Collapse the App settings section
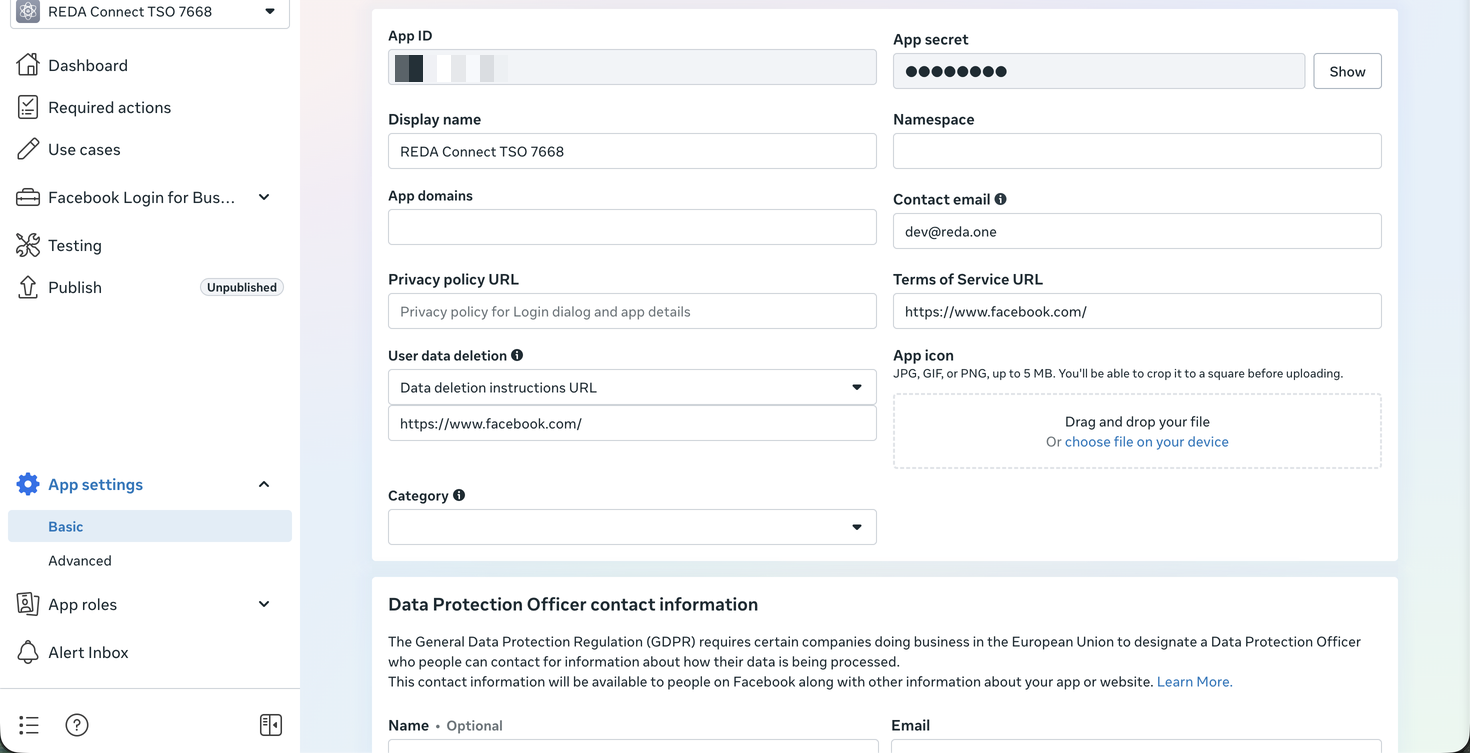 pyautogui.click(x=264, y=484)
